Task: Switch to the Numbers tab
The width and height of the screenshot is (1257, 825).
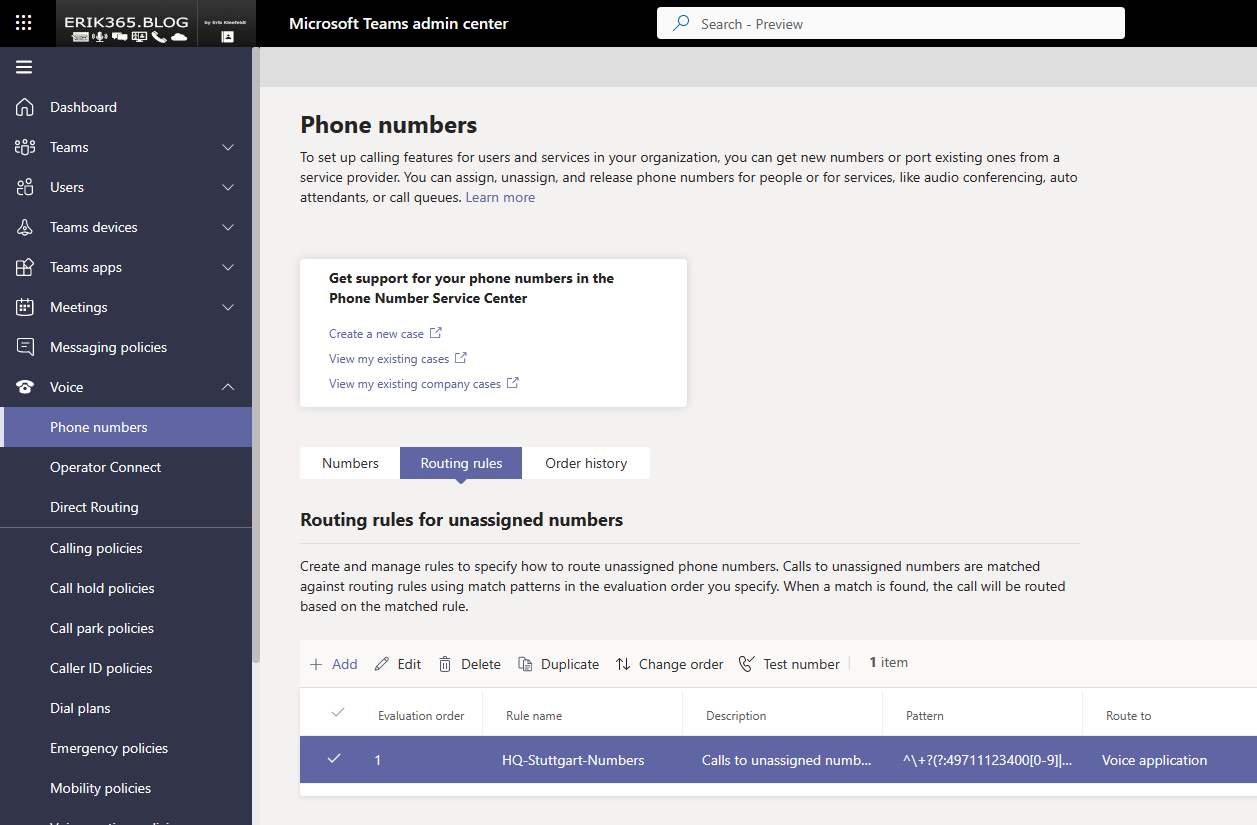Action: tap(350, 463)
